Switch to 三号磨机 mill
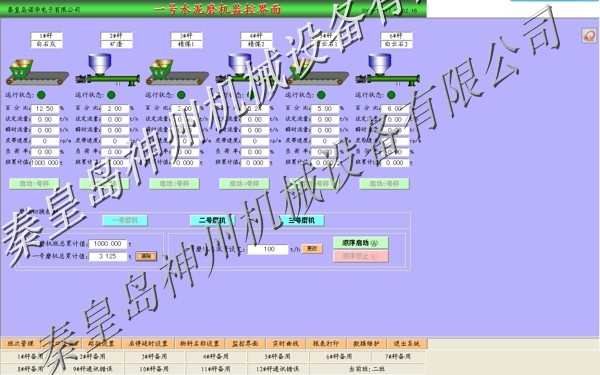 [x=302, y=220]
